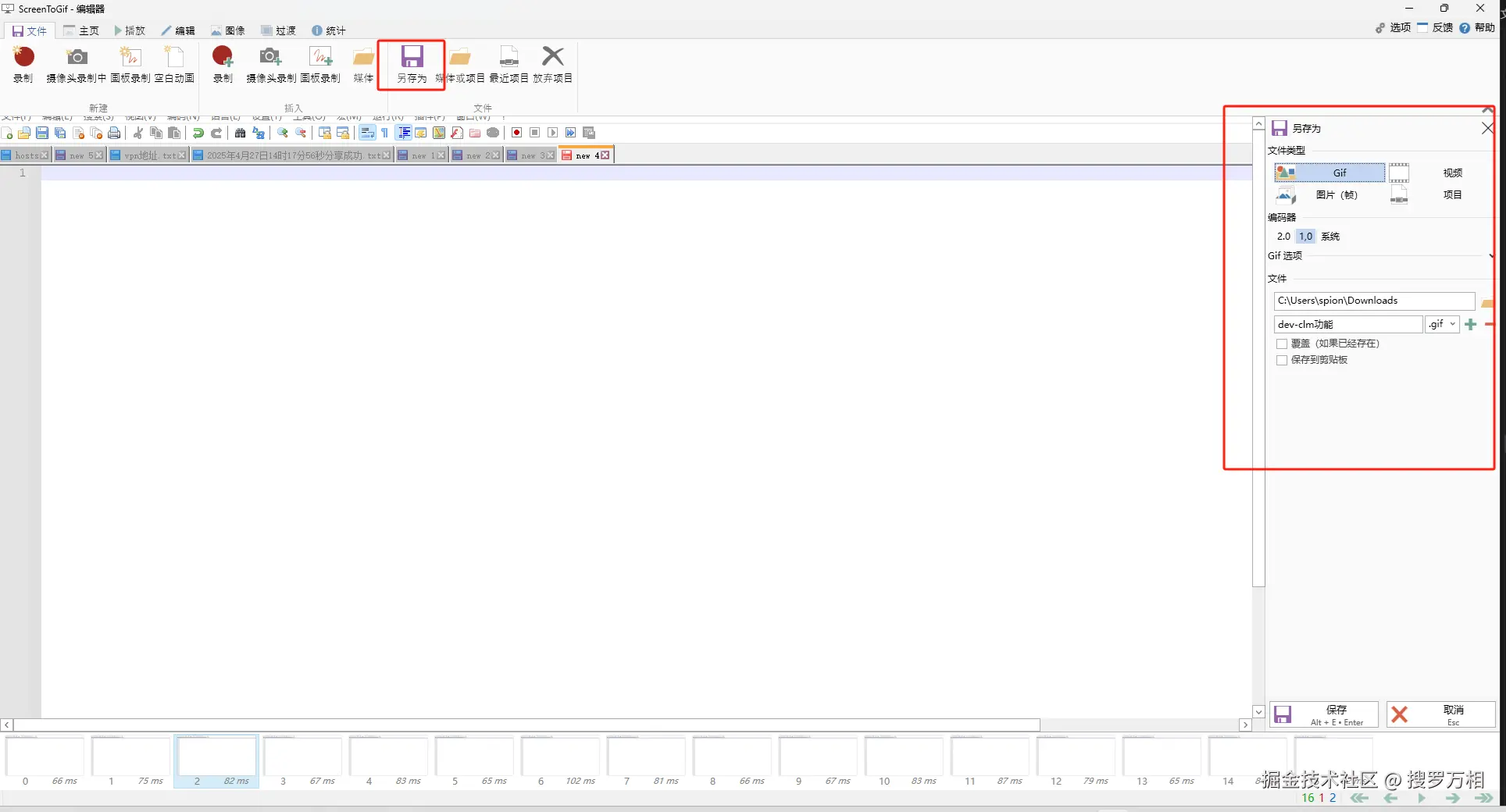Click the preview's horizontal scrollbar right arrow

1245,725
